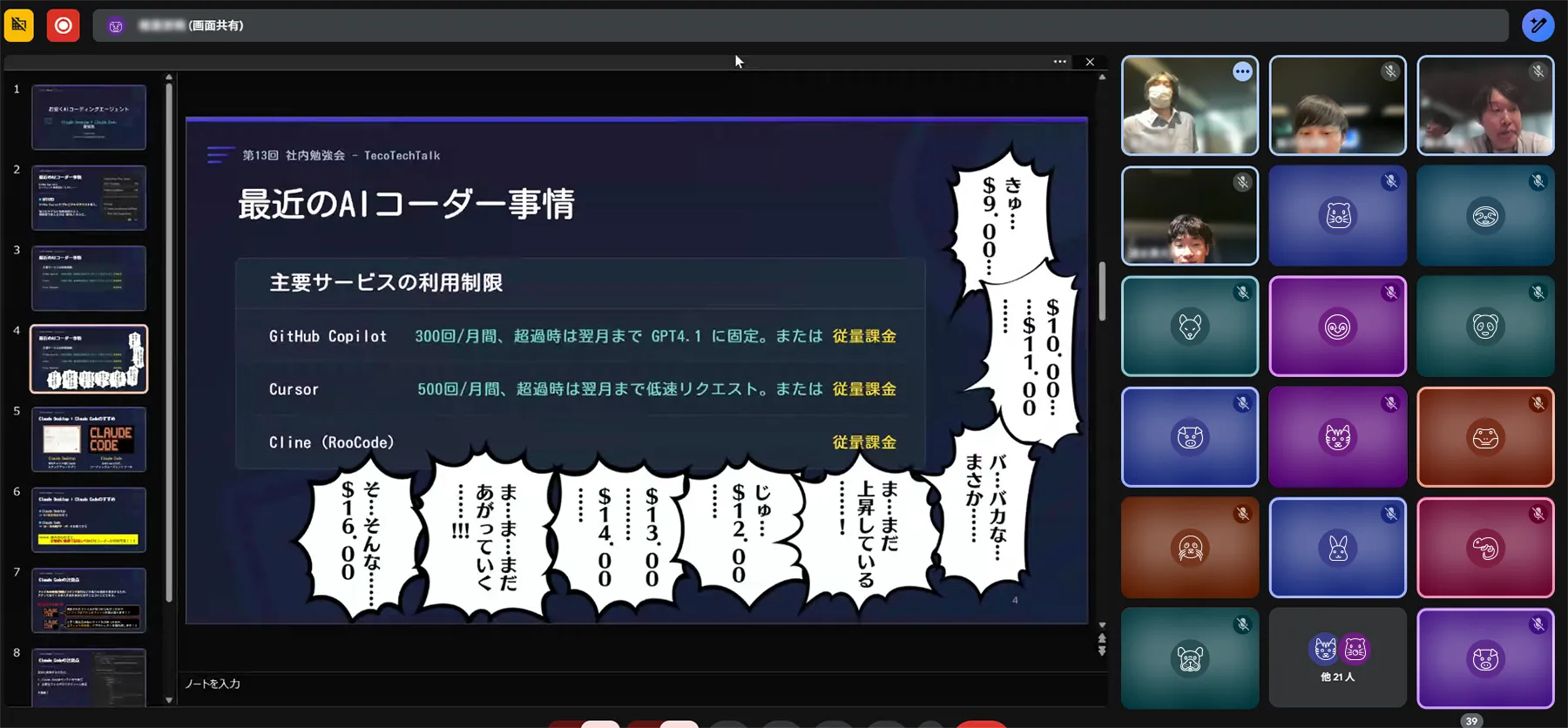The width and height of the screenshot is (1568, 728).
Task: Open the 他21人 other participants tile
Action: coord(1338,657)
